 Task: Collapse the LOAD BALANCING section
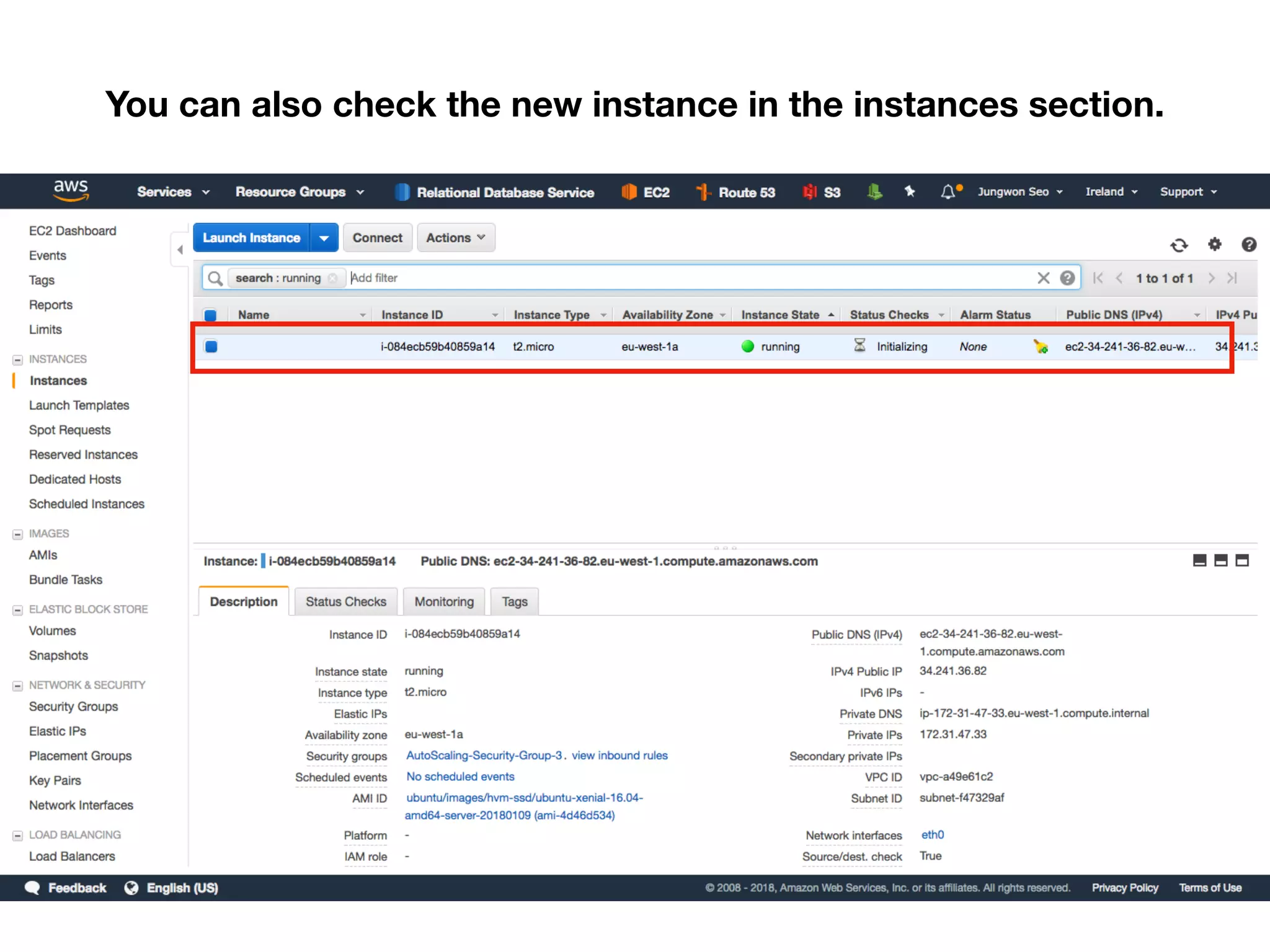[x=18, y=835]
